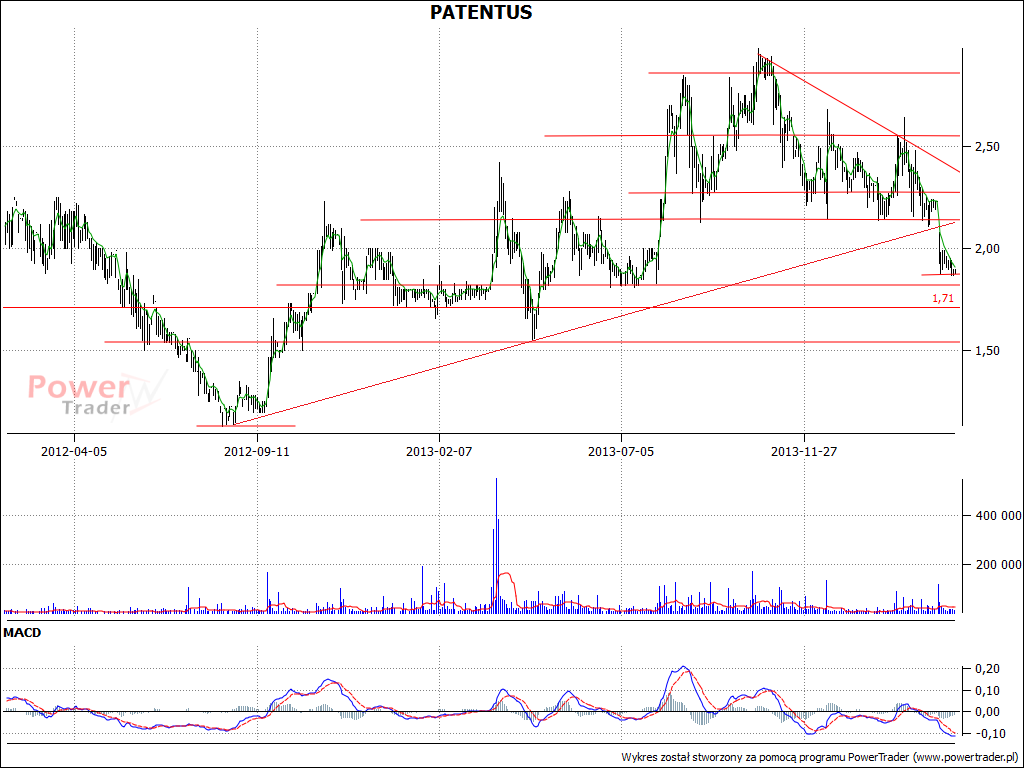1024x768 pixels.
Task: Select the 2013-11-27 date label
Action: (804, 451)
